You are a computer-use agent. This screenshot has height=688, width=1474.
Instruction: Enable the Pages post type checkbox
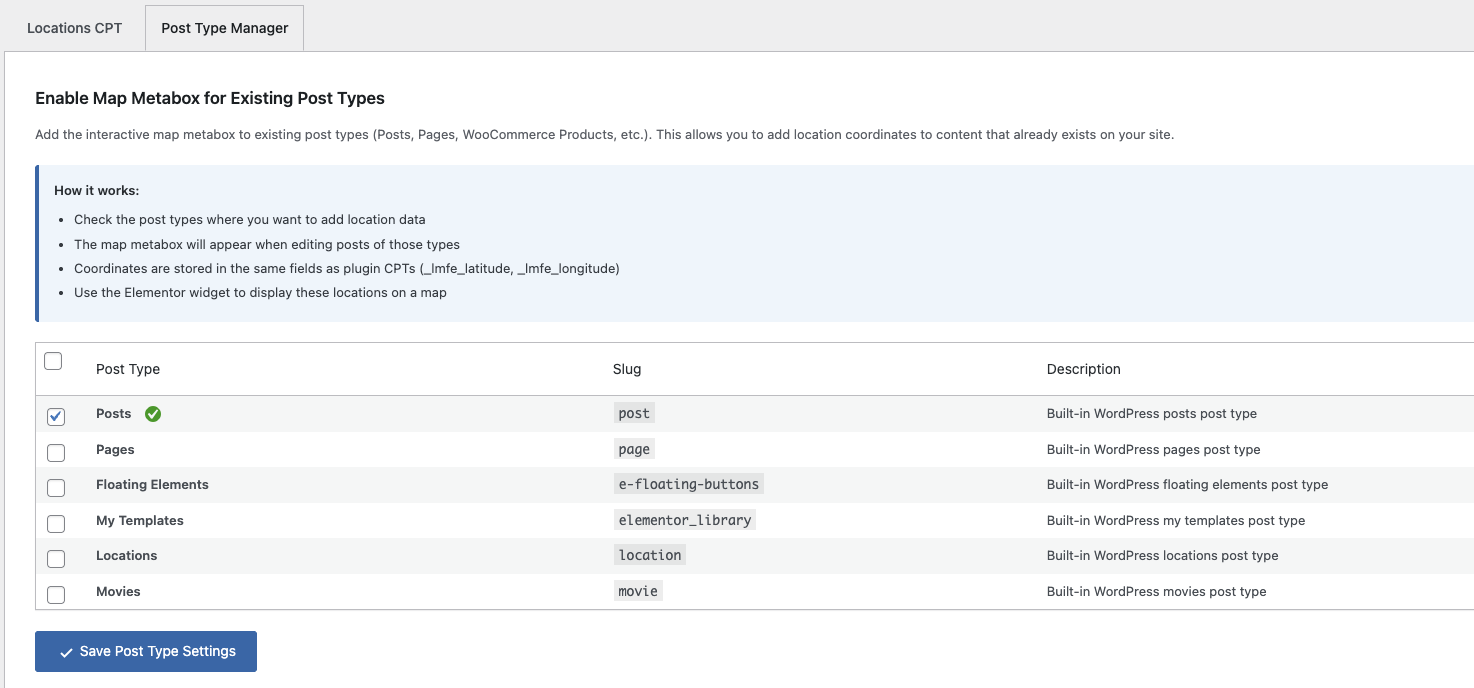click(55, 452)
